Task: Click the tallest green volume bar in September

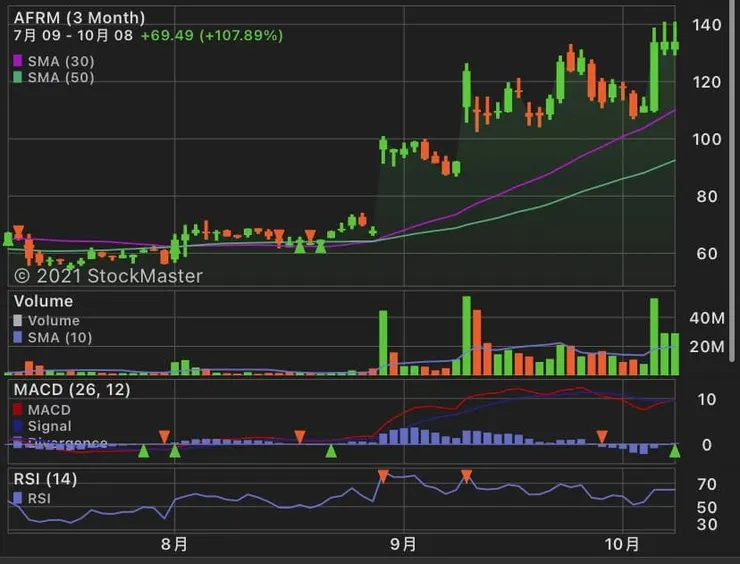Action: pos(466,336)
